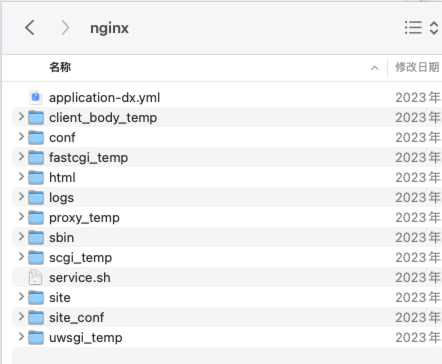Viewport: 442px width, 364px height.
Task: Expand the fastcgi_temp folder
Action: [21, 157]
